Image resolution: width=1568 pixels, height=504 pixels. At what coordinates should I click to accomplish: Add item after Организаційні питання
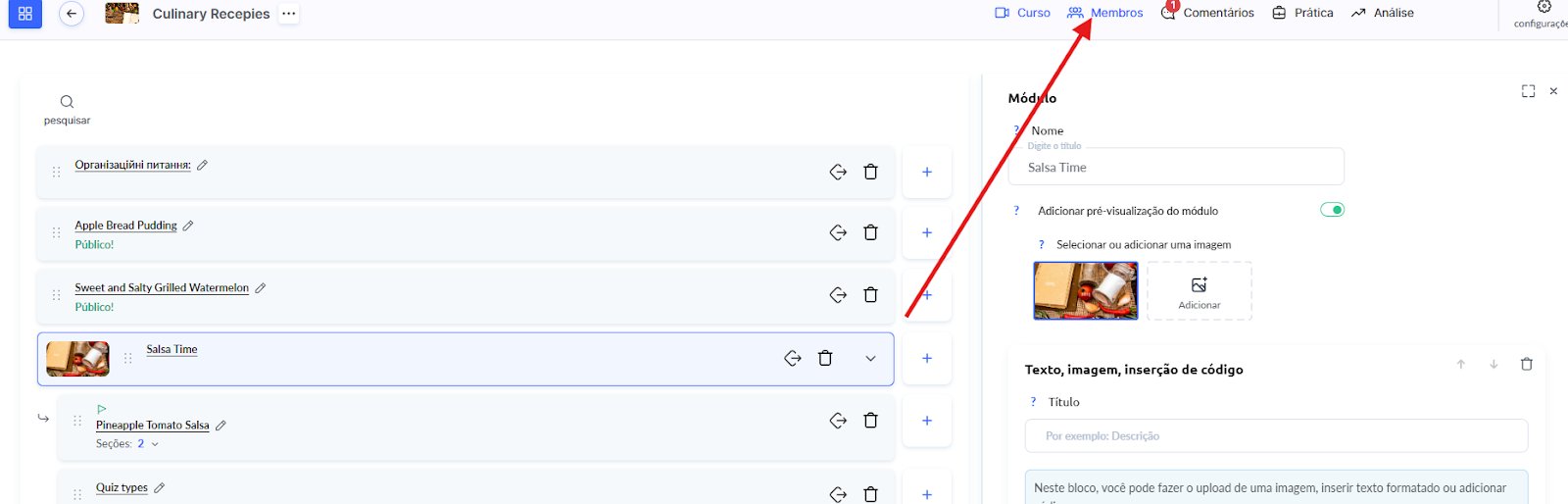pyautogui.click(x=927, y=172)
